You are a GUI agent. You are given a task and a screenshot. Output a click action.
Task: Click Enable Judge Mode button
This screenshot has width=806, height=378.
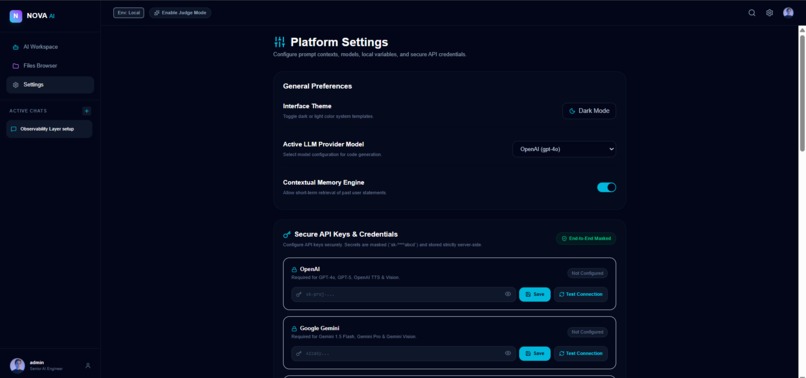tap(180, 13)
